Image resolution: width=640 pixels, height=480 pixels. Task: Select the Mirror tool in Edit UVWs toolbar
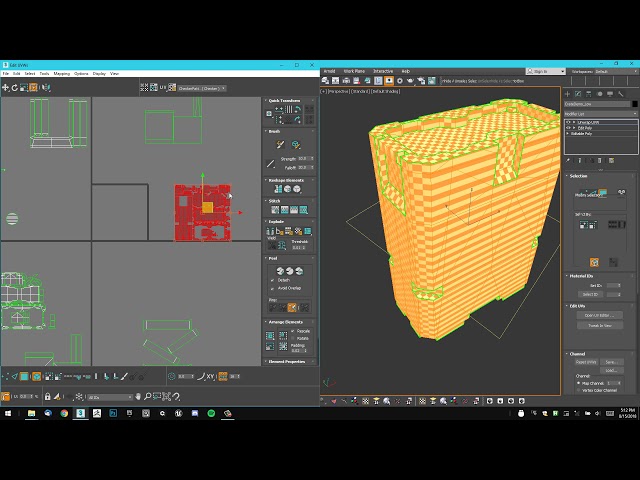click(46, 87)
